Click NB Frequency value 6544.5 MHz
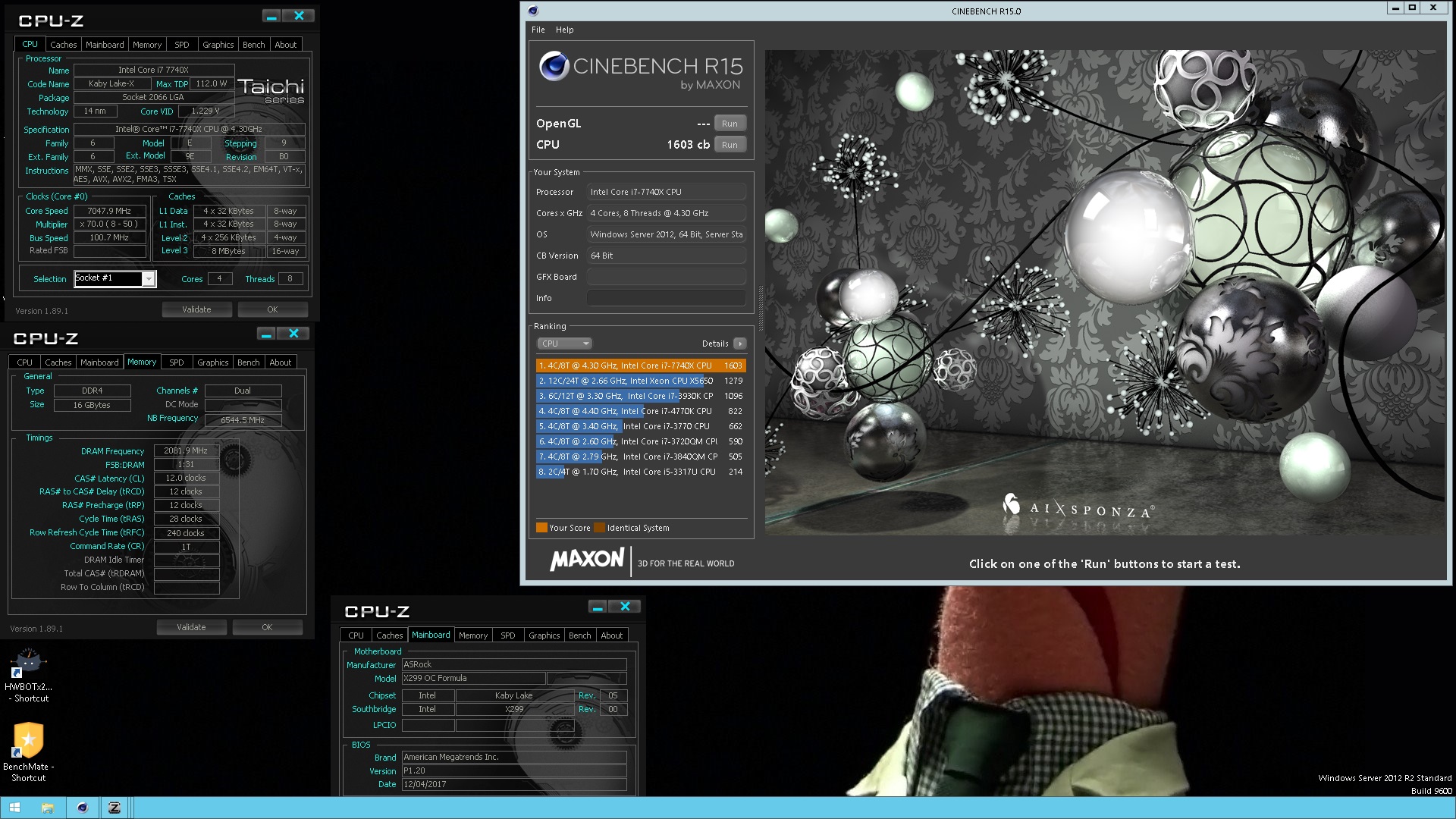This screenshot has width=1456, height=819. click(x=243, y=419)
